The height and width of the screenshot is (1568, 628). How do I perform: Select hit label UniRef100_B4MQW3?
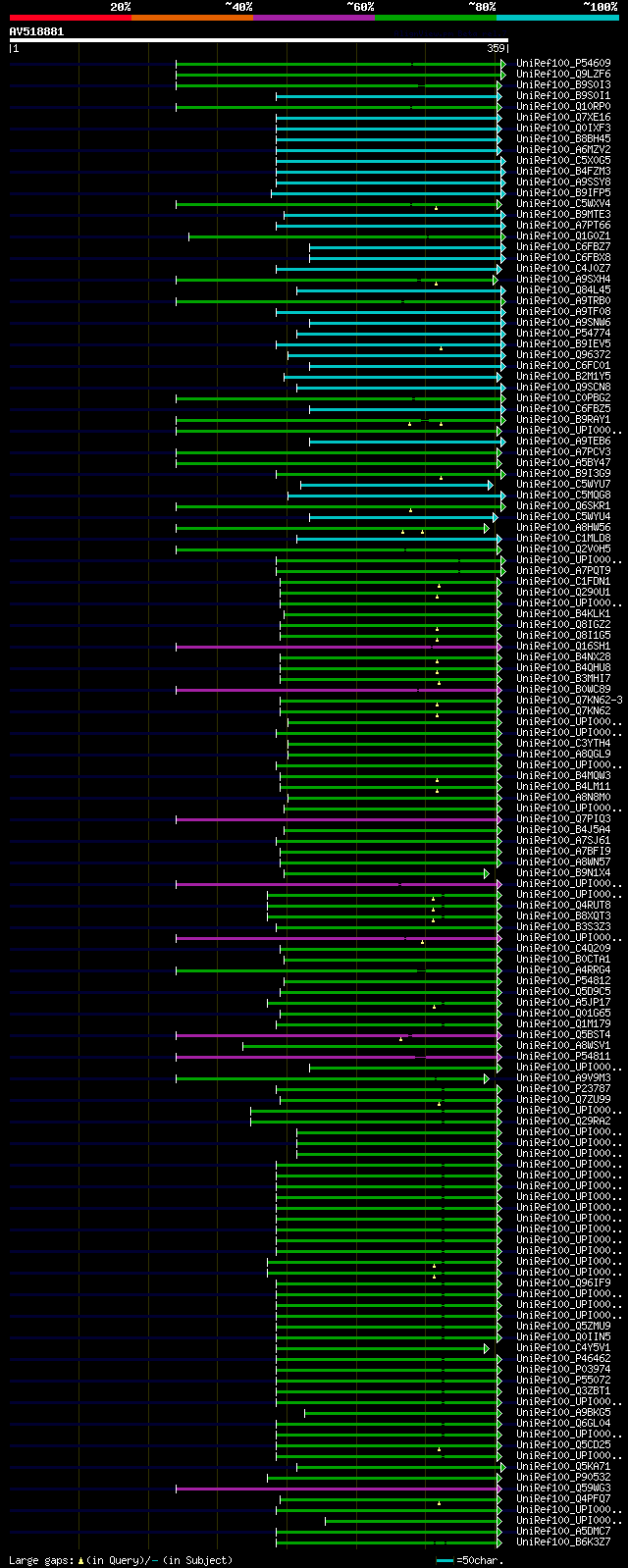click(x=563, y=775)
